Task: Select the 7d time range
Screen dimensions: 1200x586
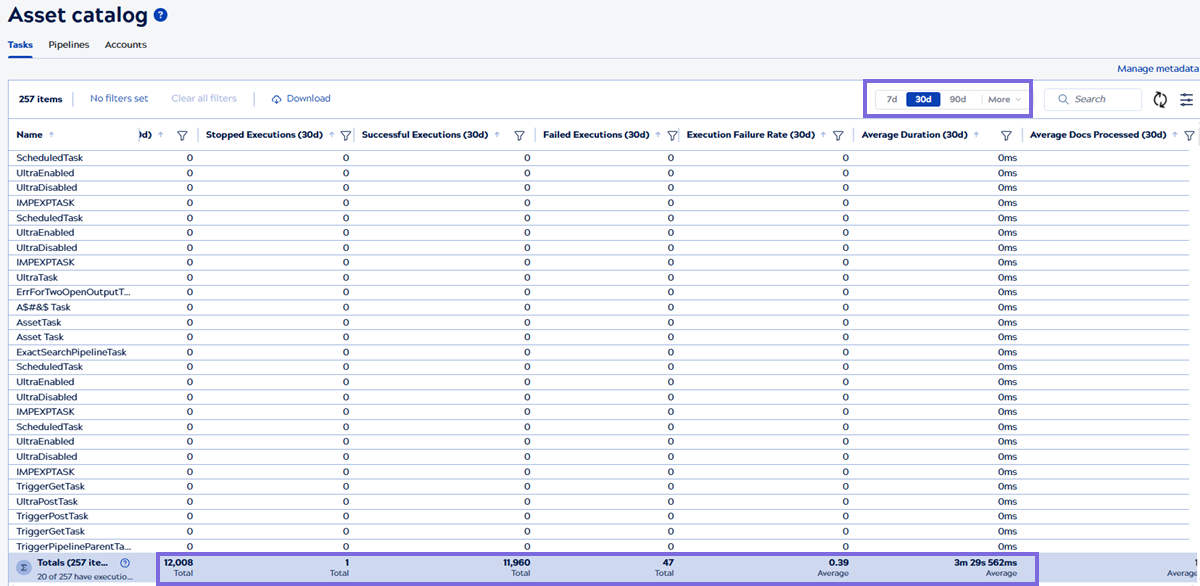Action: click(892, 99)
